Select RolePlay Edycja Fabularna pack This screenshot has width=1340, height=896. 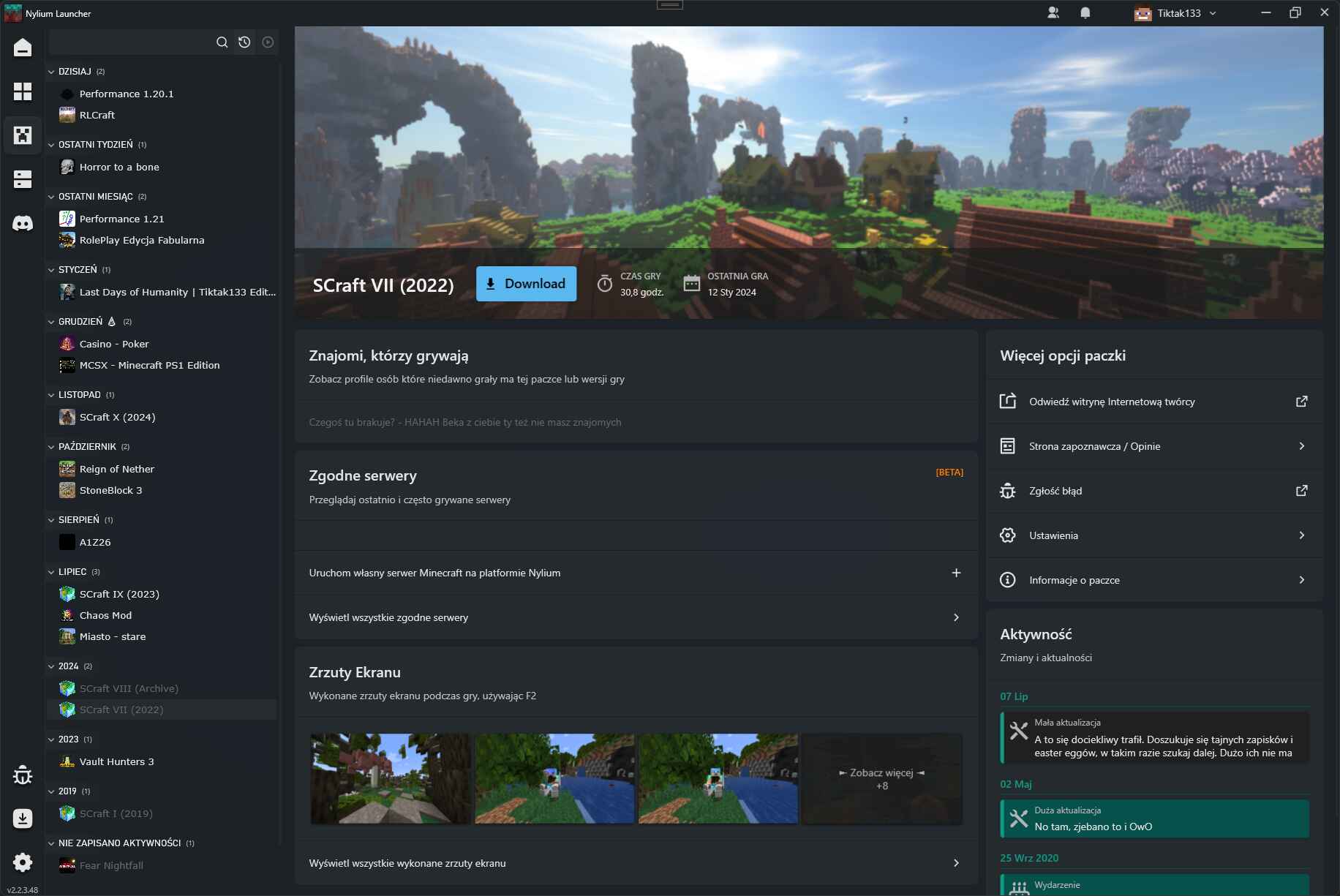(x=162, y=240)
